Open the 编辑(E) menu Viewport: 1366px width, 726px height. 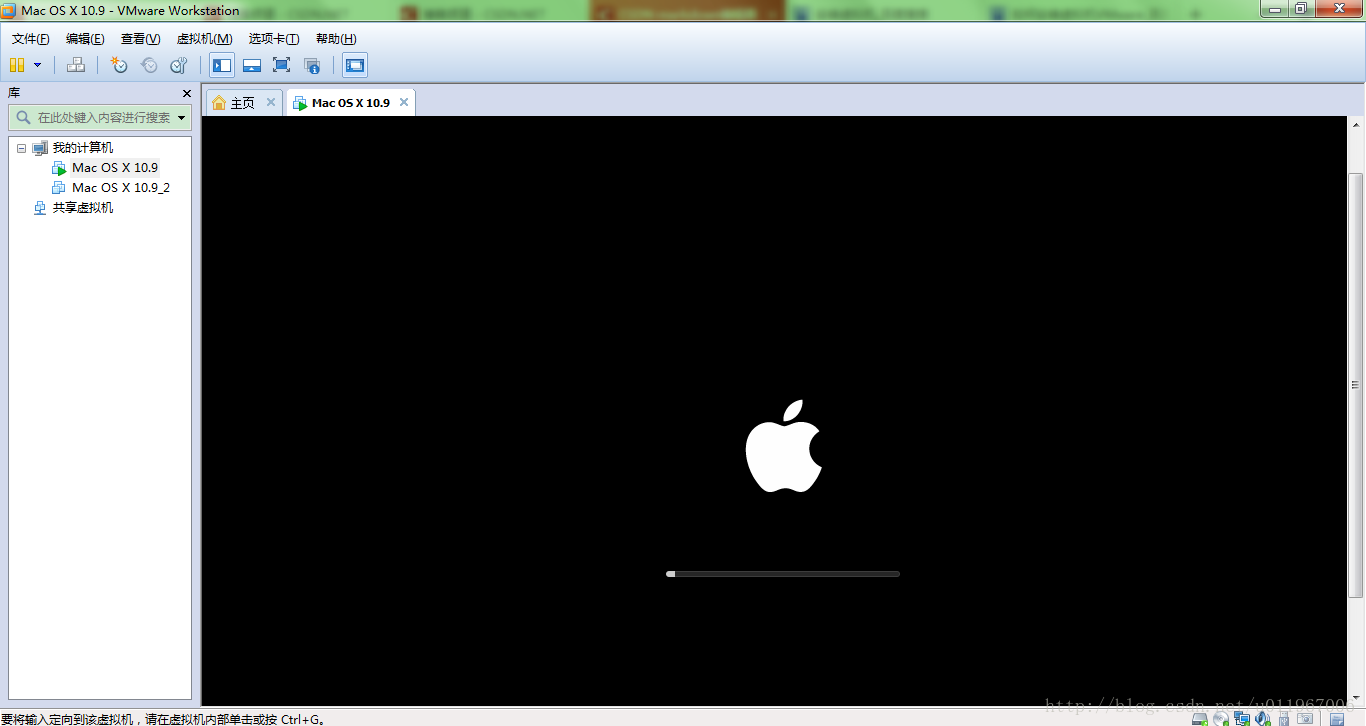pyautogui.click(x=85, y=39)
